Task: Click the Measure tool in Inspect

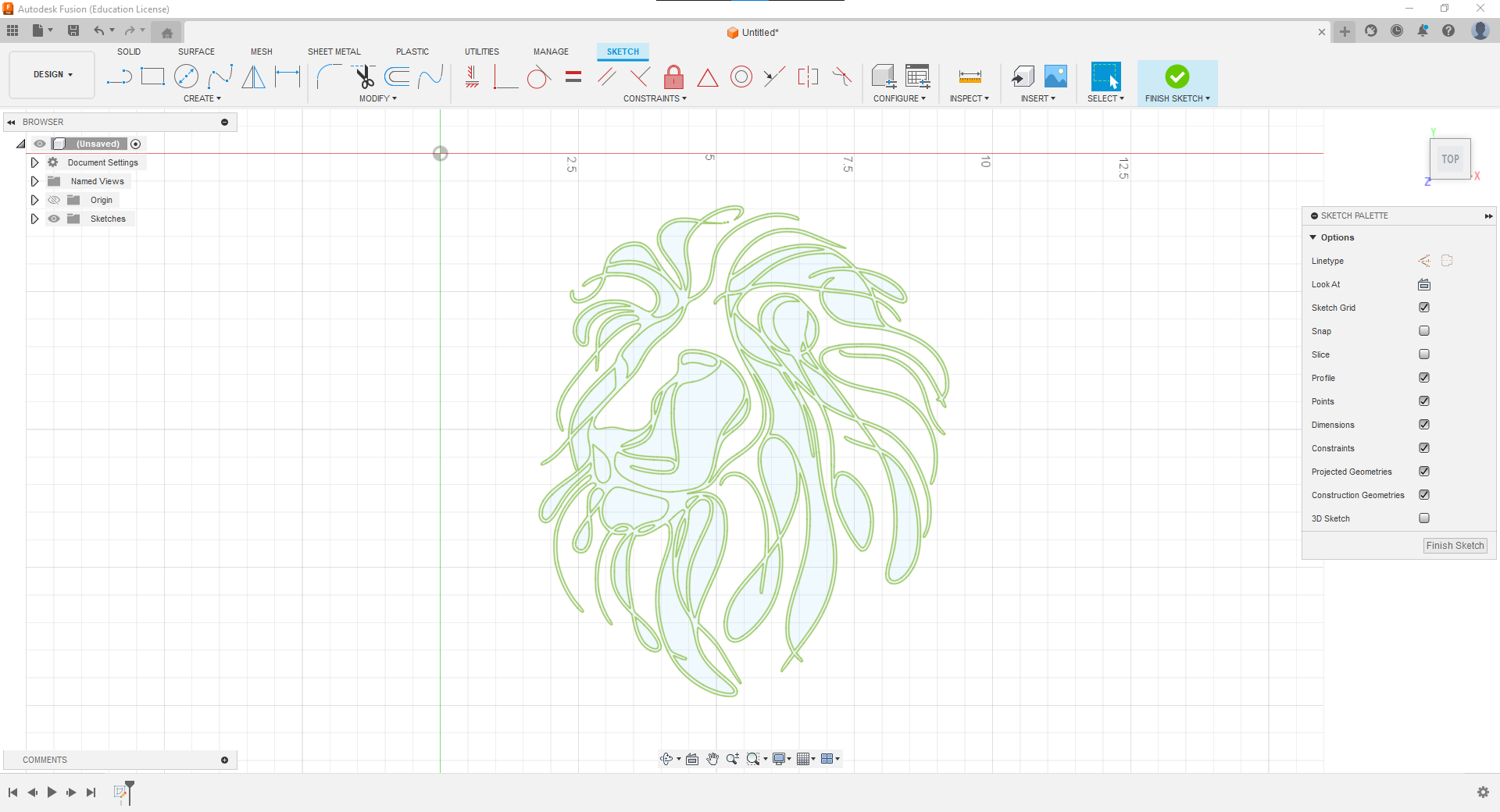Action: pos(970,77)
